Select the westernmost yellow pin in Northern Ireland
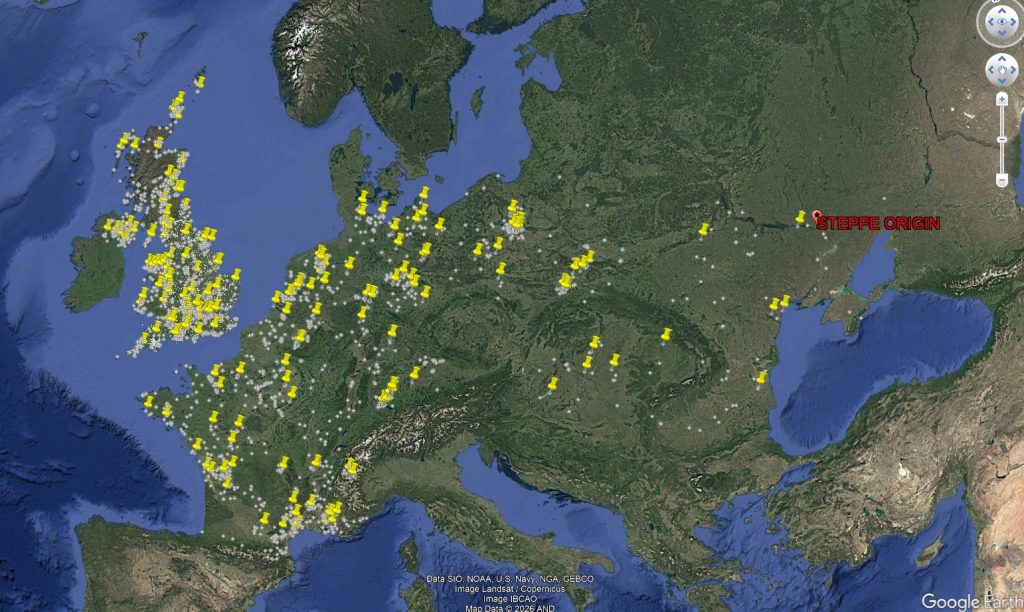 pyautogui.click(x=108, y=225)
